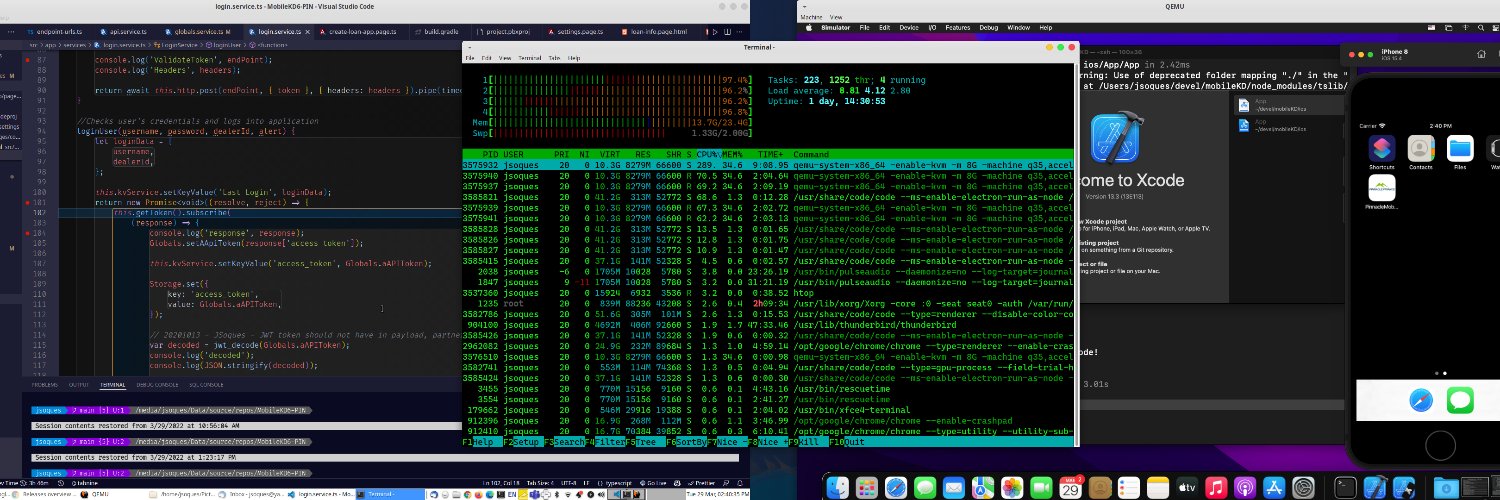Screen dimensions: 1500x500
Task: Click F6 SortBy in htop footer
Action: point(686,441)
